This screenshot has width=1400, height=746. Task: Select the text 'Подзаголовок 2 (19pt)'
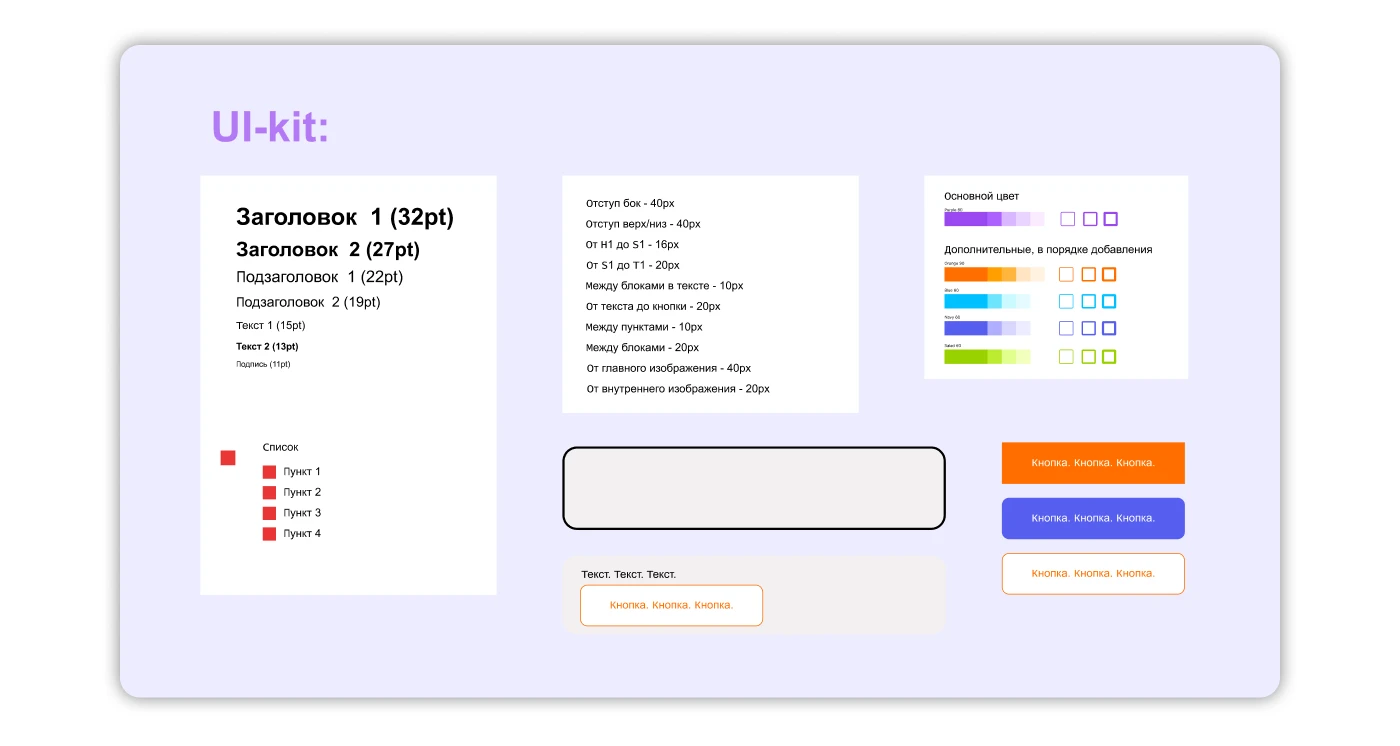tap(308, 302)
